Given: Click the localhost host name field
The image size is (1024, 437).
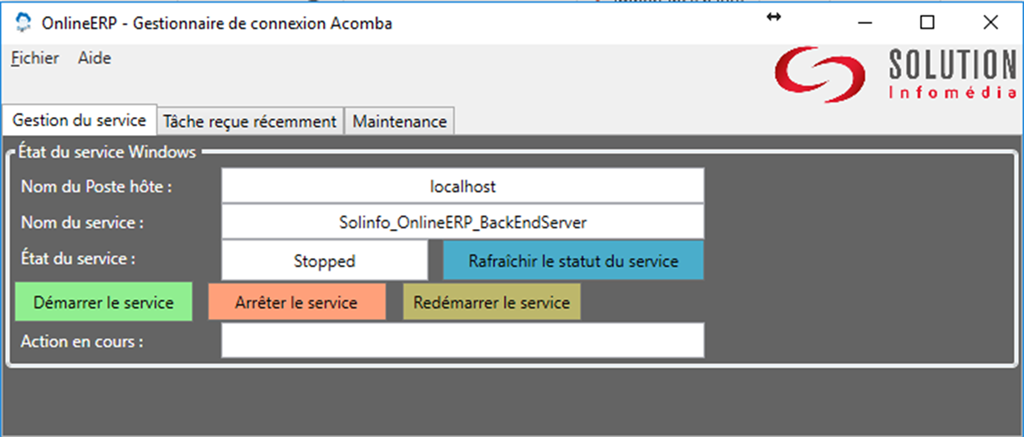Looking at the screenshot, I should [x=463, y=186].
